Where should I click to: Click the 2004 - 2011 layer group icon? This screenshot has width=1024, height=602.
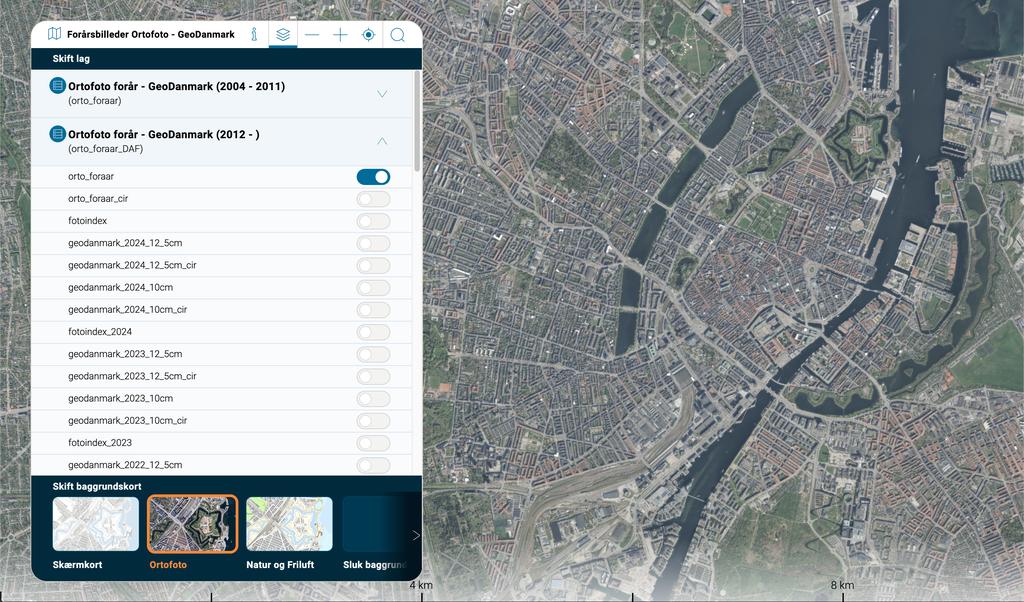(x=58, y=87)
